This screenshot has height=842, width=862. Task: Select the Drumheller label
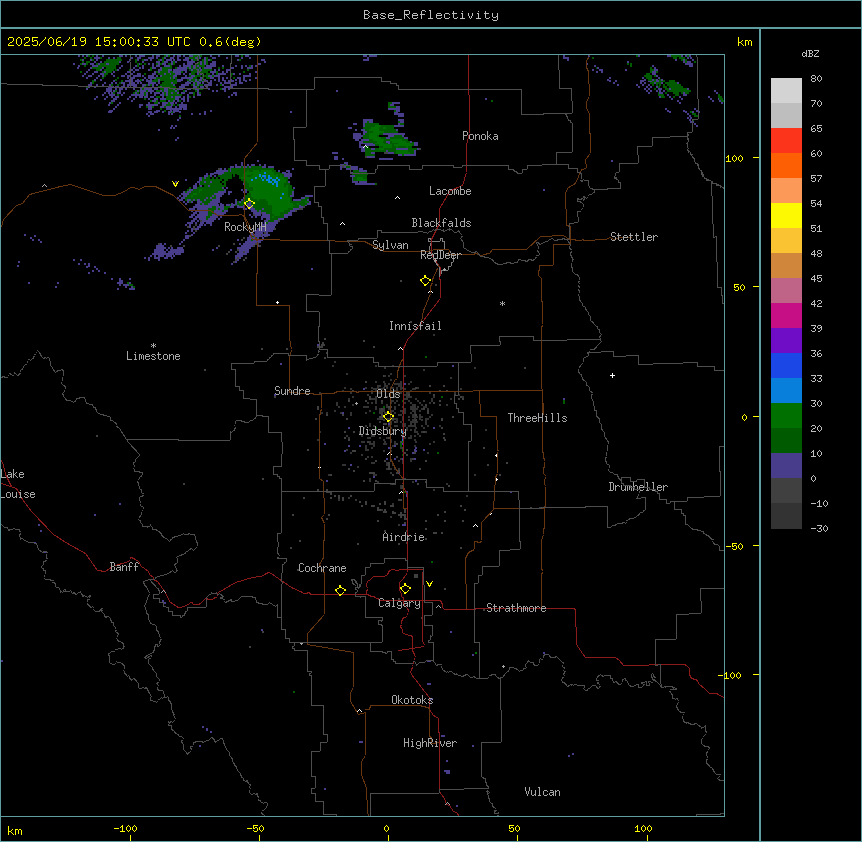coord(638,487)
